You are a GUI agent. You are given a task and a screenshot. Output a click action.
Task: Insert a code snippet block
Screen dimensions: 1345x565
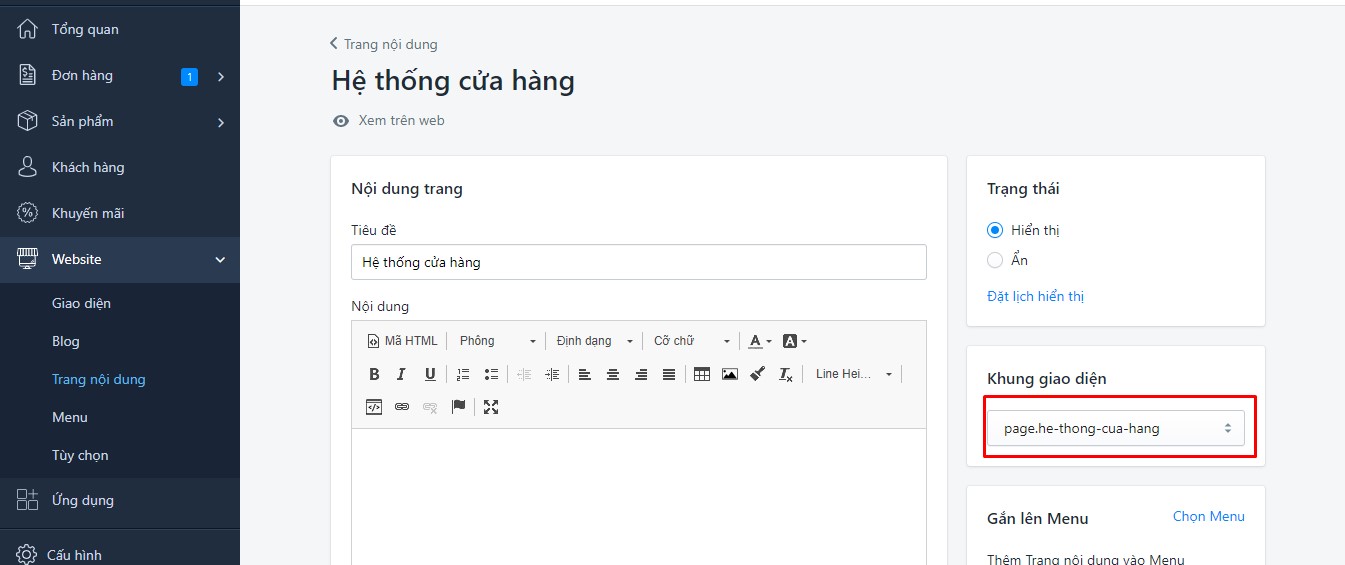[x=374, y=407]
